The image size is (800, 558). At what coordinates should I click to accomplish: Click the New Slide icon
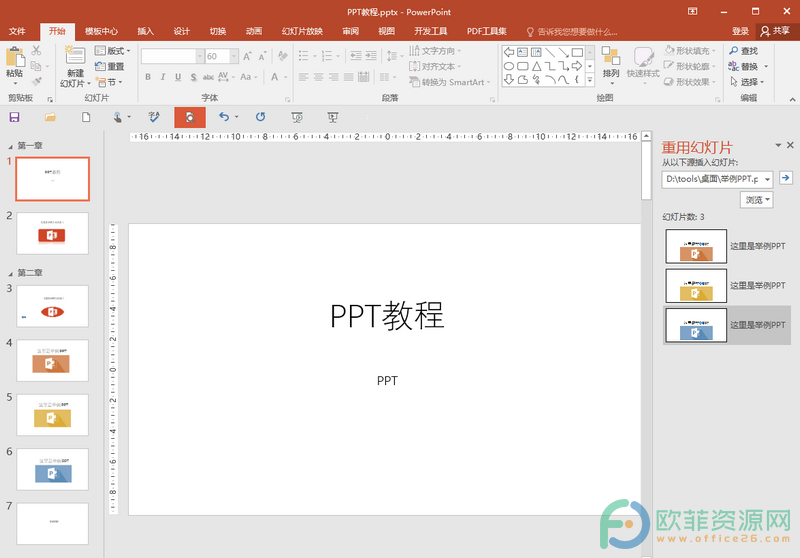coord(74,55)
